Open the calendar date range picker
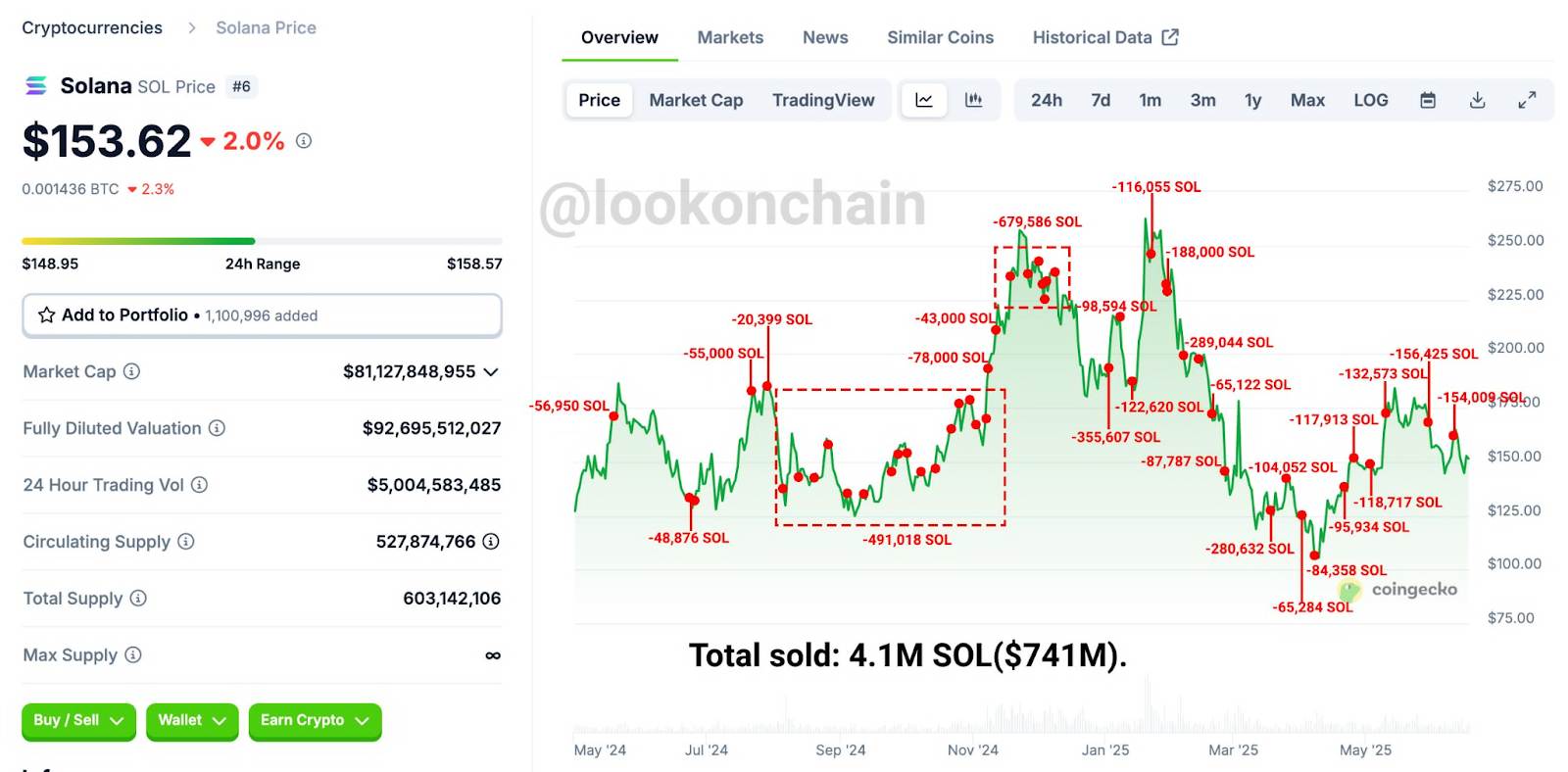 click(1428, 100)
